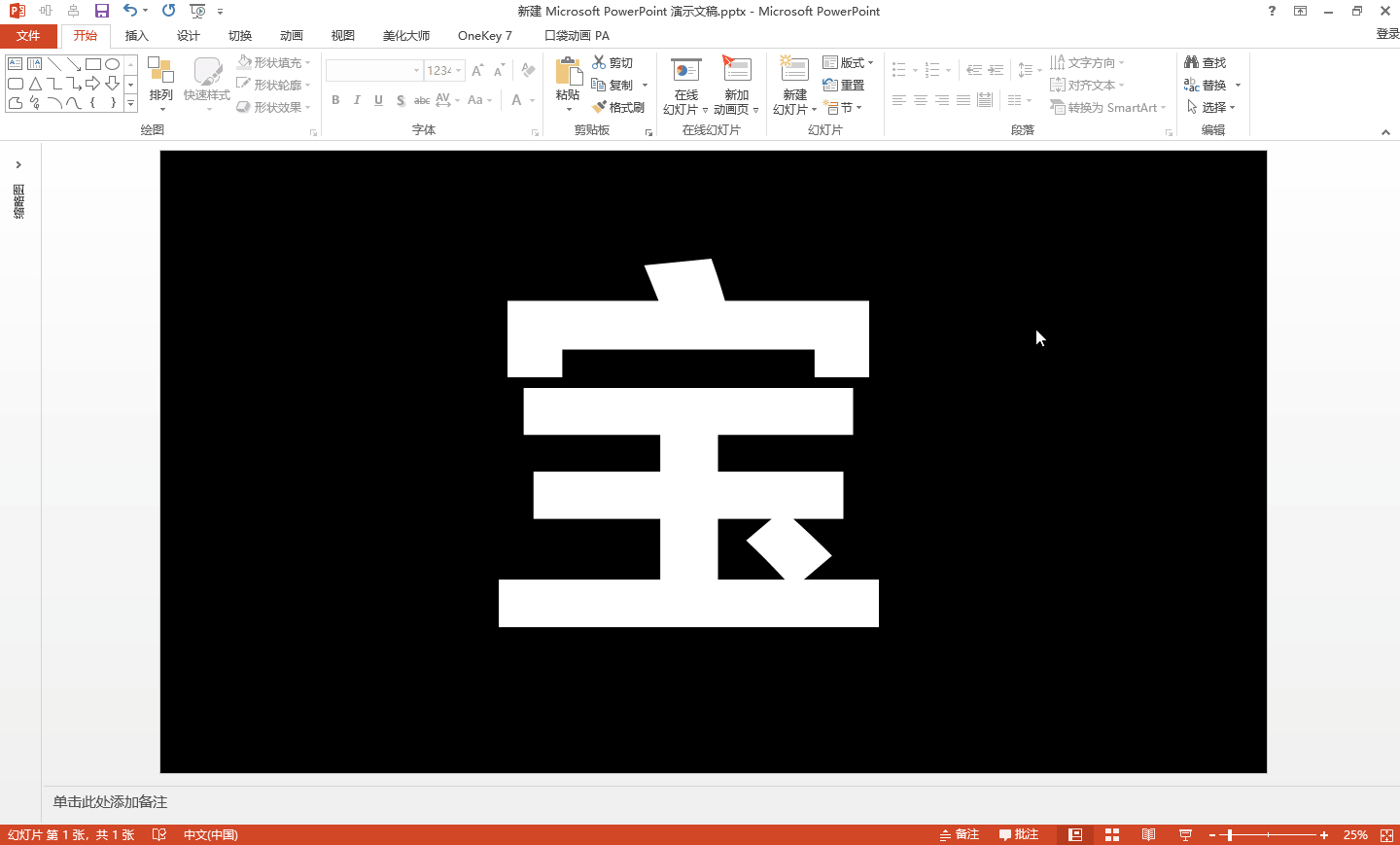Expand the shapes gallery more arrow

[x=130, y=102]
